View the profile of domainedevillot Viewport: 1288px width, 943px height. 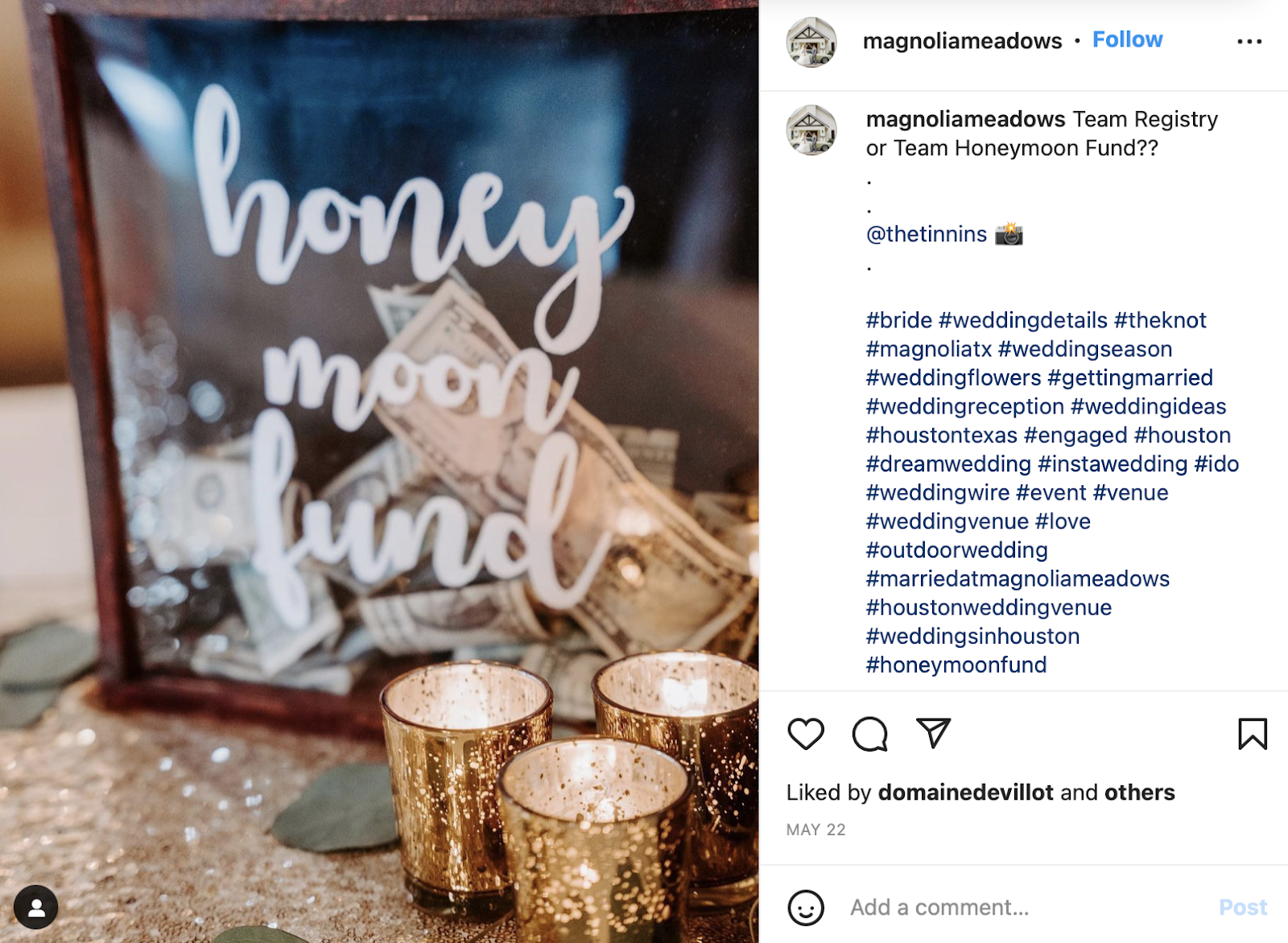coord(965,793)
